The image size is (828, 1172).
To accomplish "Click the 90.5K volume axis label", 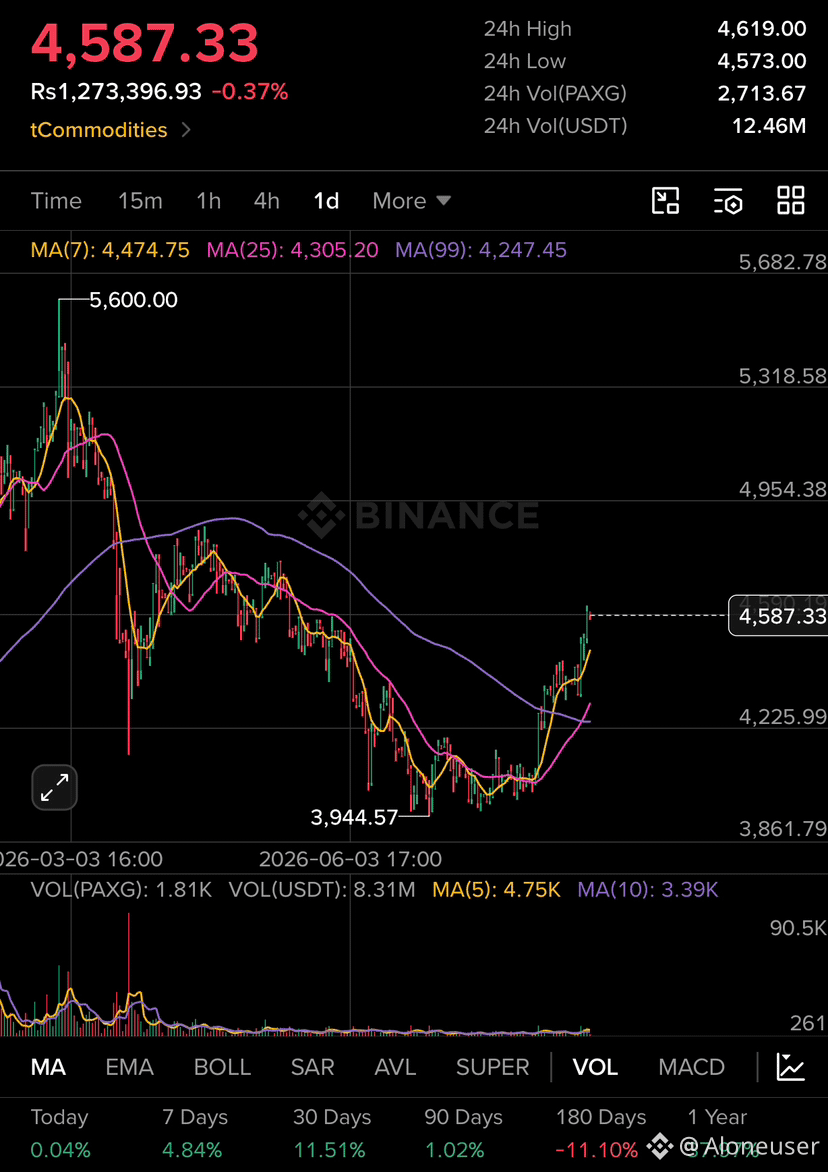I will tap(798, 928).
